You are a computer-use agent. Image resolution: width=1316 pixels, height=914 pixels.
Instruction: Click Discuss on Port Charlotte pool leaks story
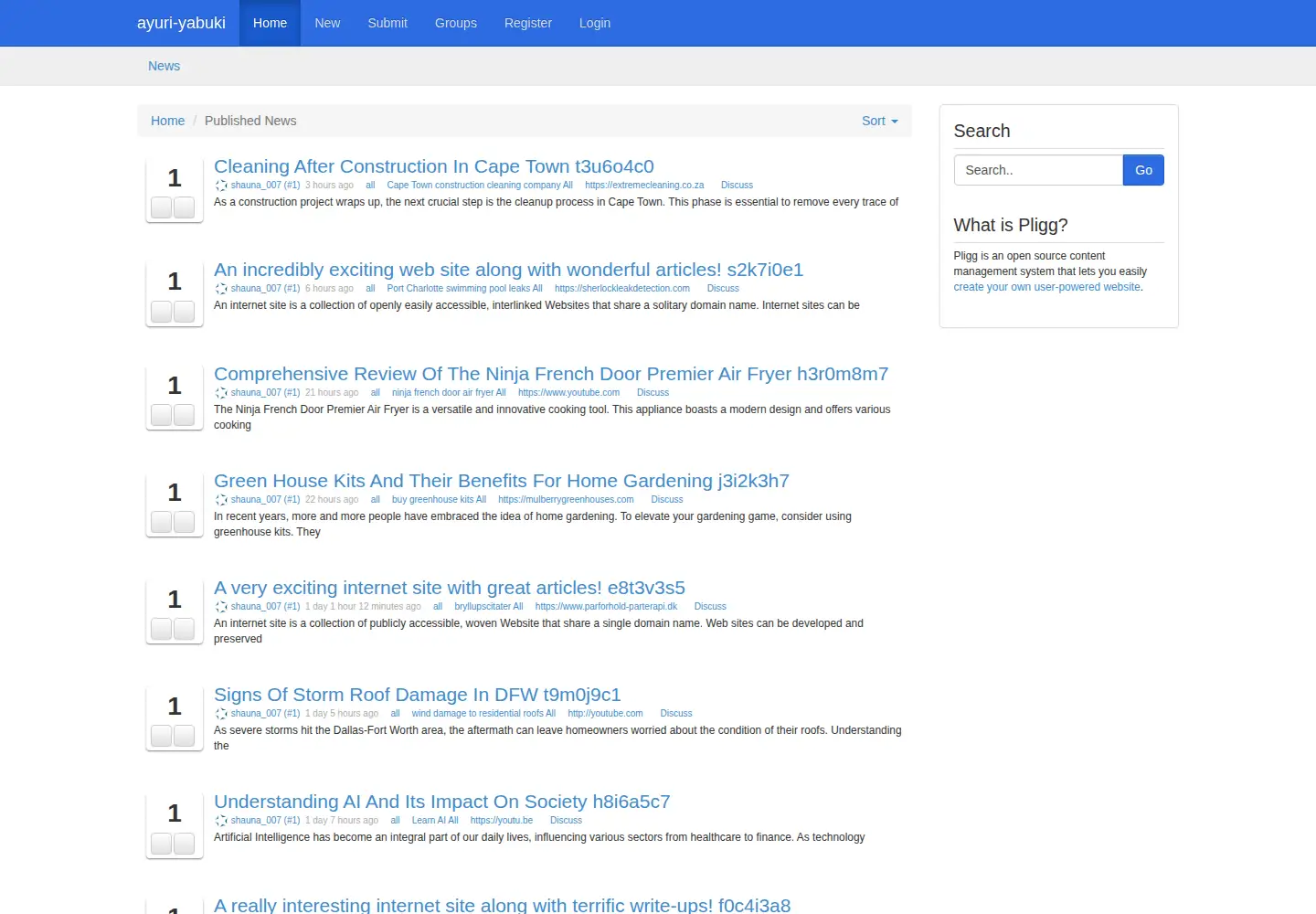coord(723,289)
